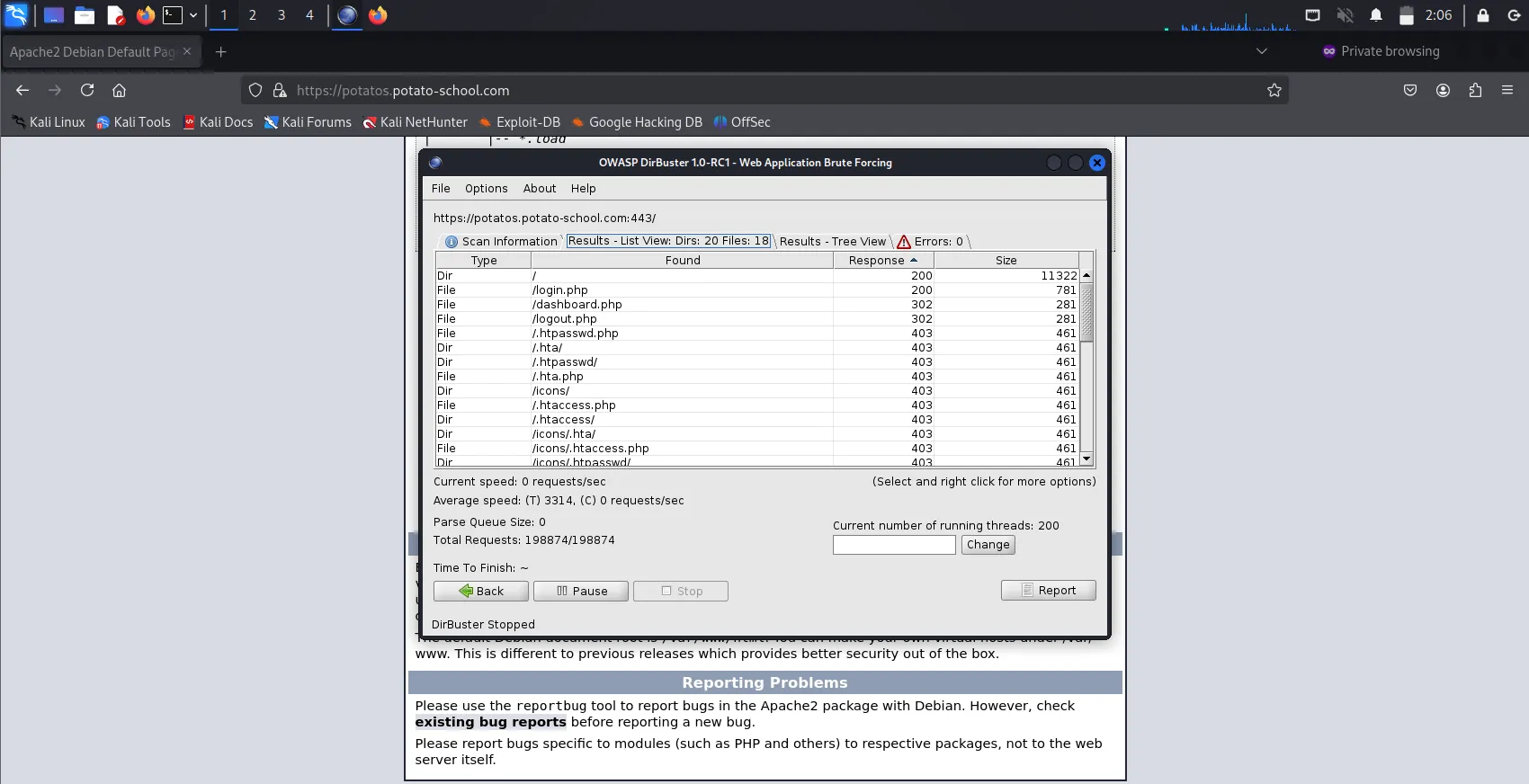Viewport: 1529px width, 784px height.
Task: Switch to Results - Tree View tab
Action: click(x=832, y=241)
